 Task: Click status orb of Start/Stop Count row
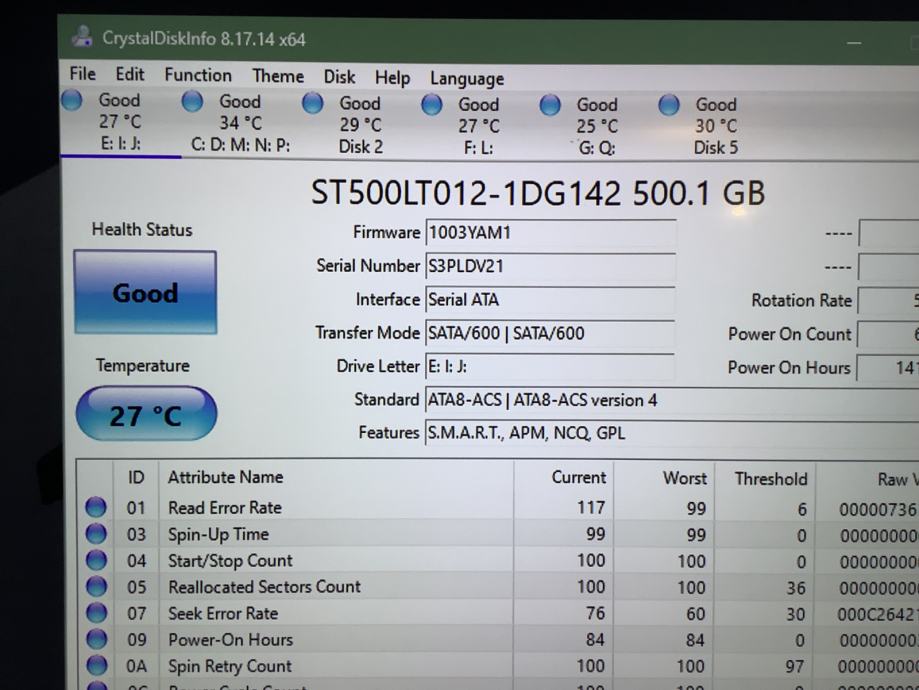(97, 560)
